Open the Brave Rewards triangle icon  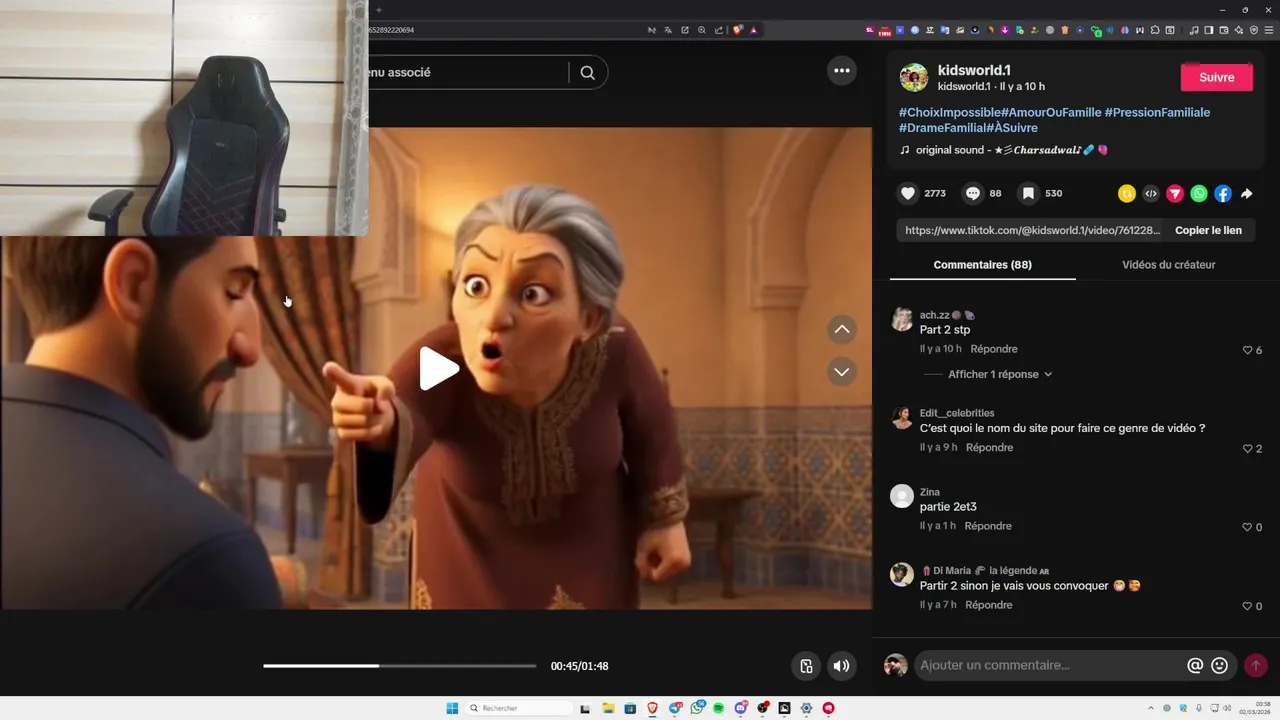[x=753, y=30]
